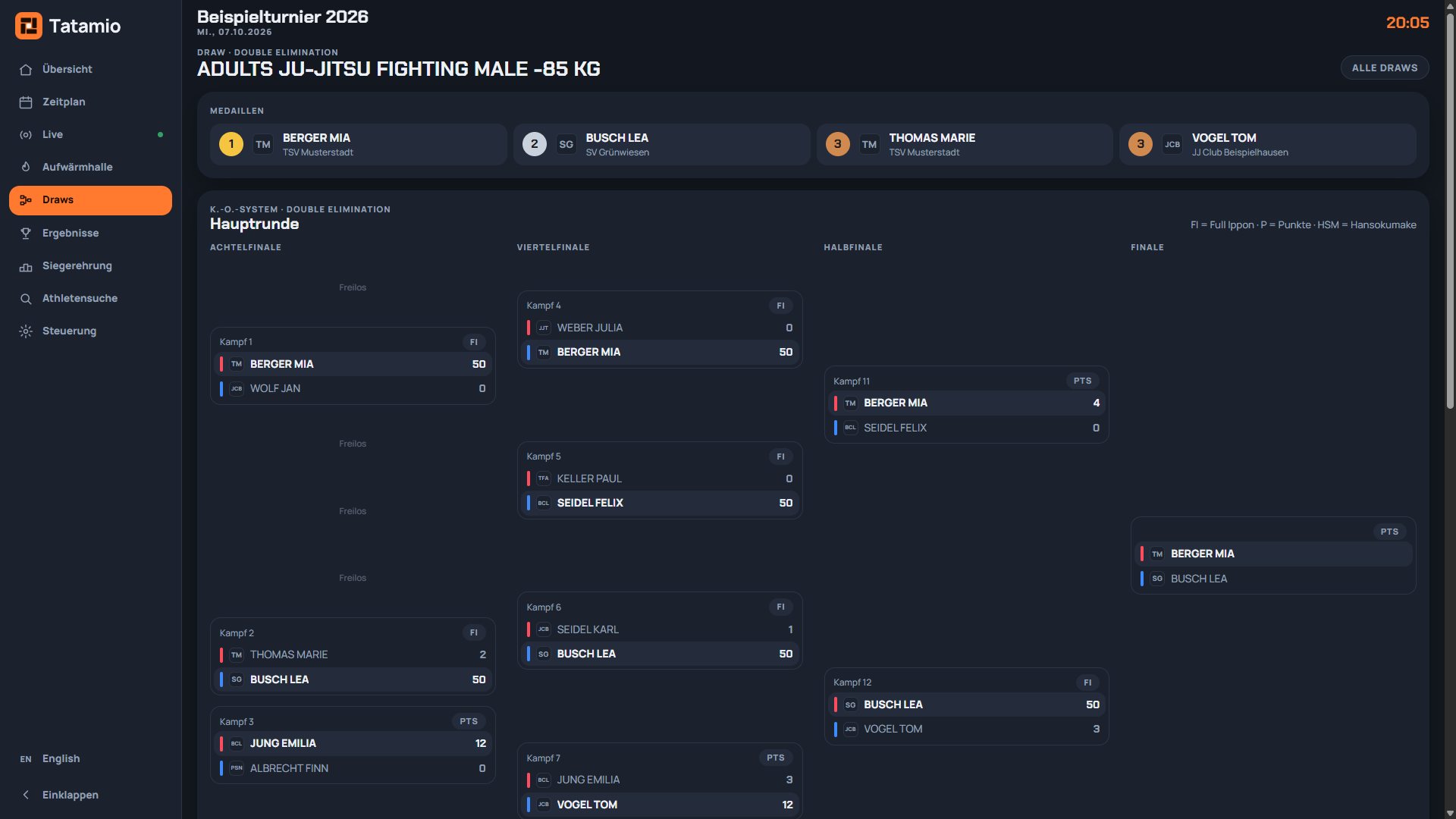Open bronze medalist VOGEL TOM card
The width and height of the screenshot is (1456, 819).
pyautogui.click(x=1267, y=144)
